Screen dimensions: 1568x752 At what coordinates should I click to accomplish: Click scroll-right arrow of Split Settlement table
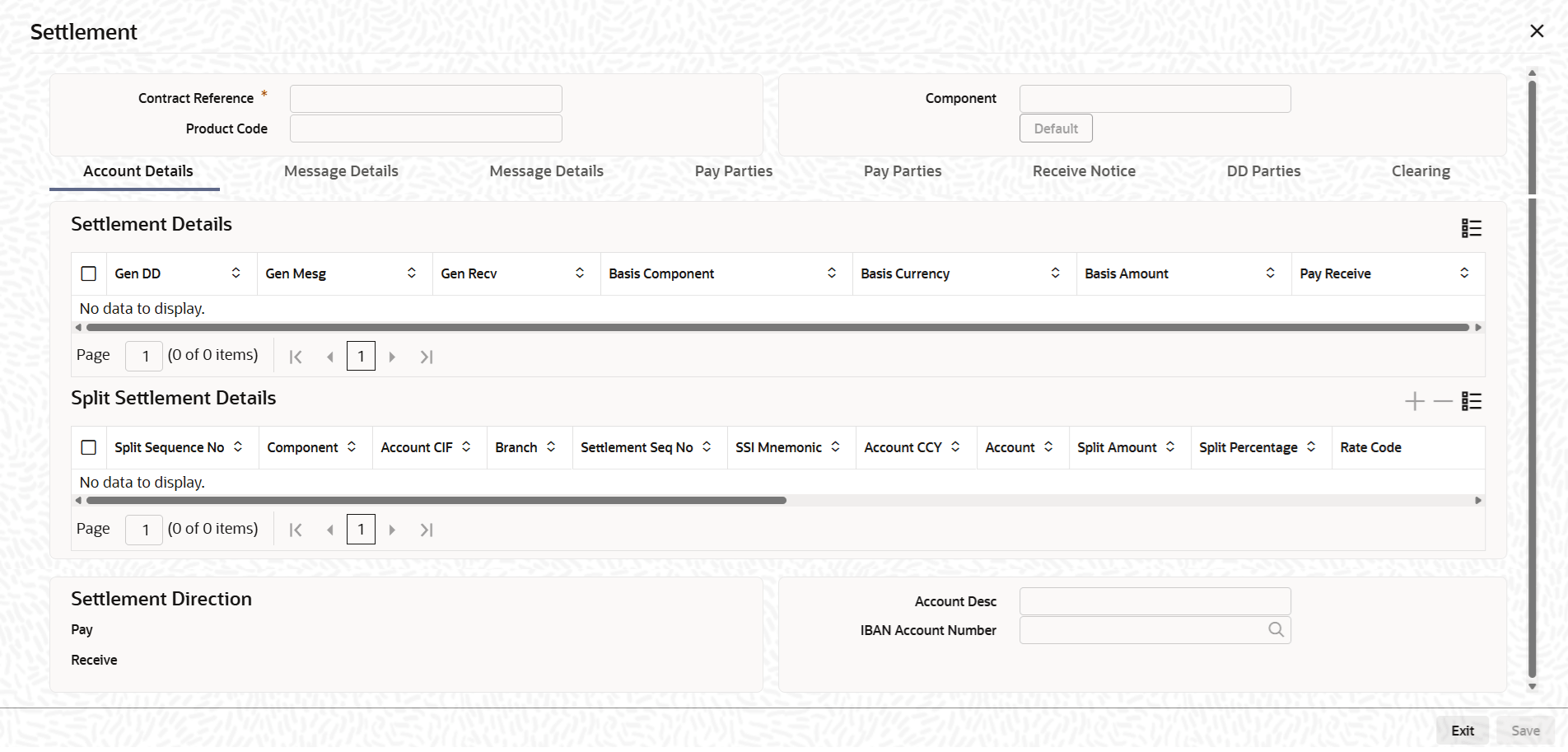(x=1478, y=500)
